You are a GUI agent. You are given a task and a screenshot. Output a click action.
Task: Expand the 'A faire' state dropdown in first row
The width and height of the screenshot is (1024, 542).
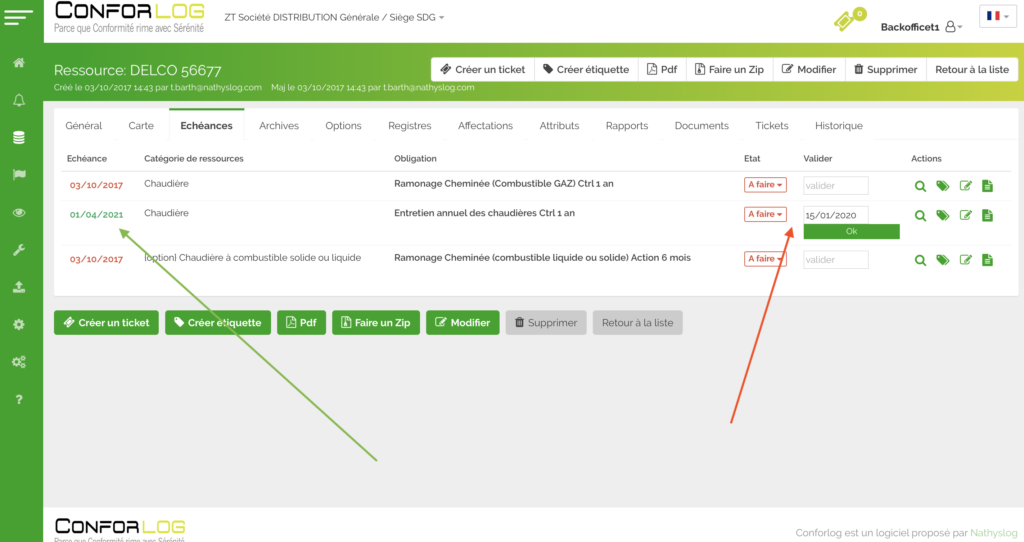[x=765, y=185]
